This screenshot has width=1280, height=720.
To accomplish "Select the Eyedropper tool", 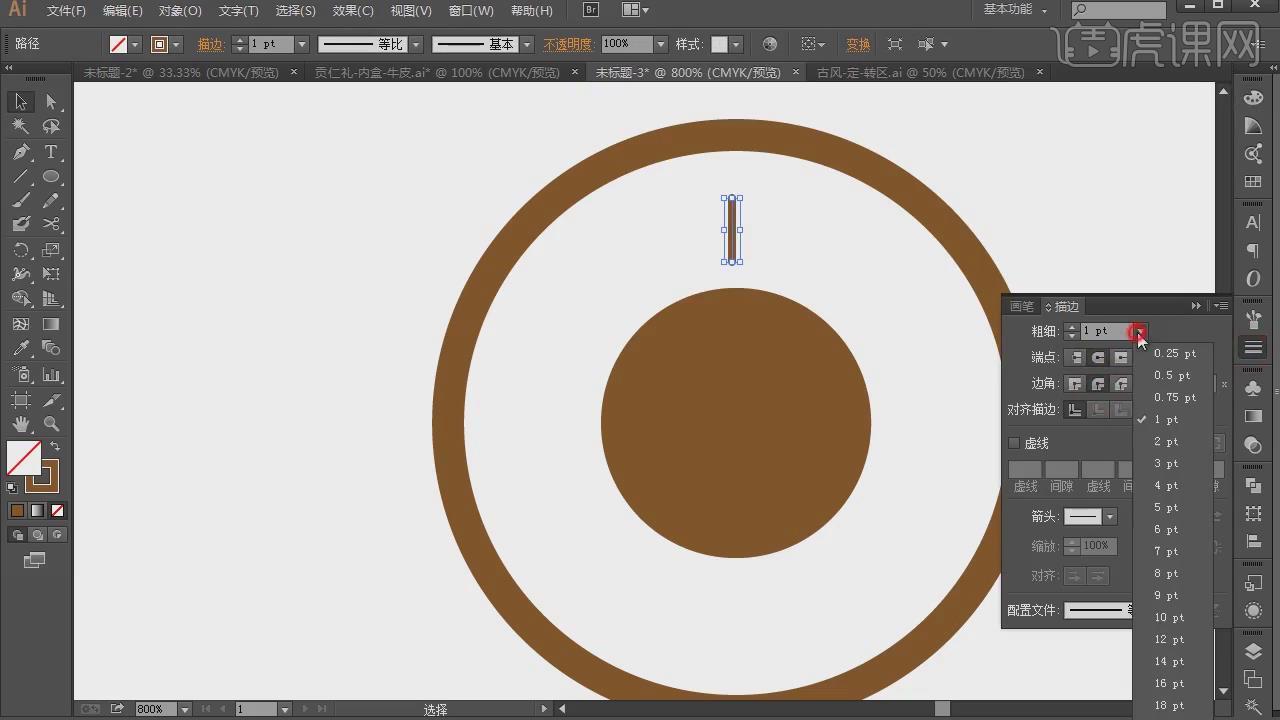I will point(20,349).
